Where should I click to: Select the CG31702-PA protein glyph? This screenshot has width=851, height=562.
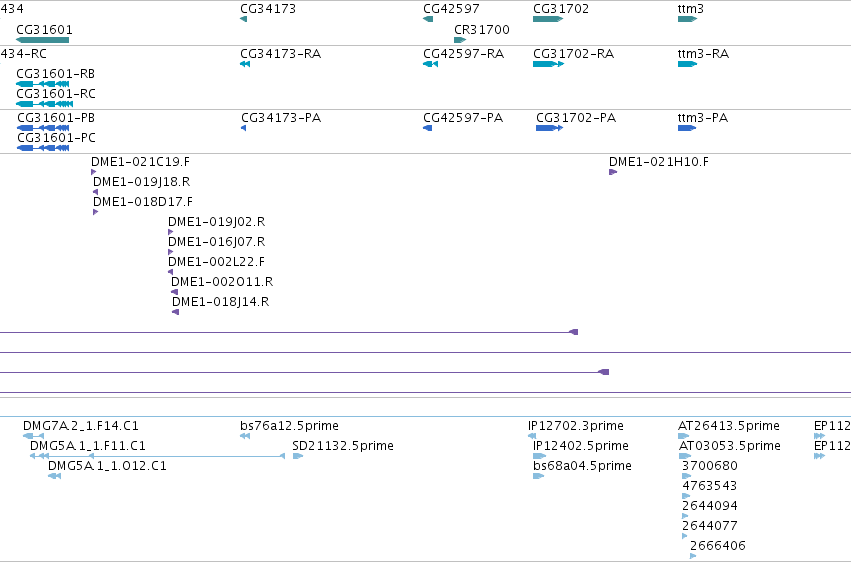[x=549, y=128]
